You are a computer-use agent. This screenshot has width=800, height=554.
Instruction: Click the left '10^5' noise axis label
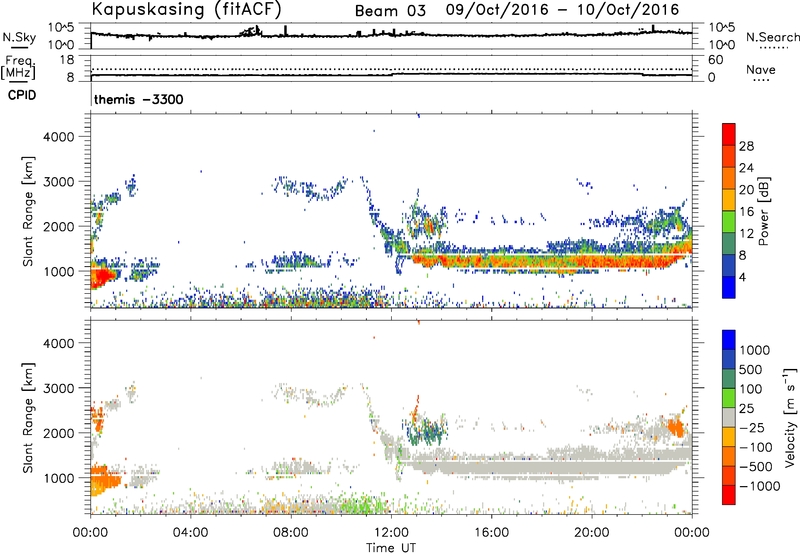[61, 27]
